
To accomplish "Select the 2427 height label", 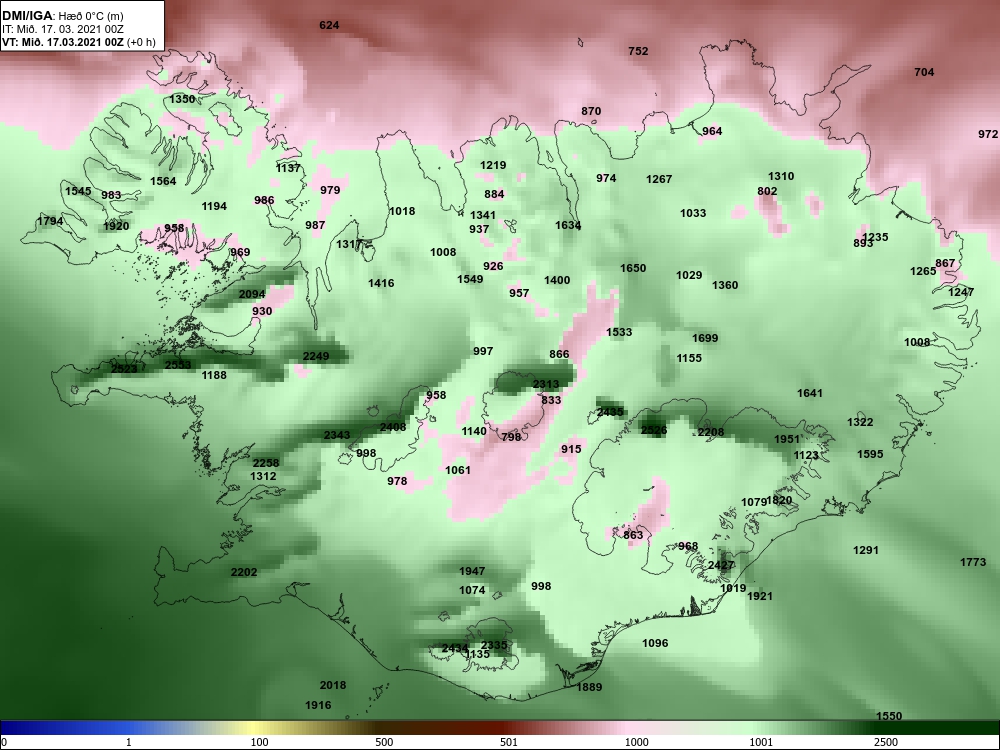I will [x=721, y=565].
